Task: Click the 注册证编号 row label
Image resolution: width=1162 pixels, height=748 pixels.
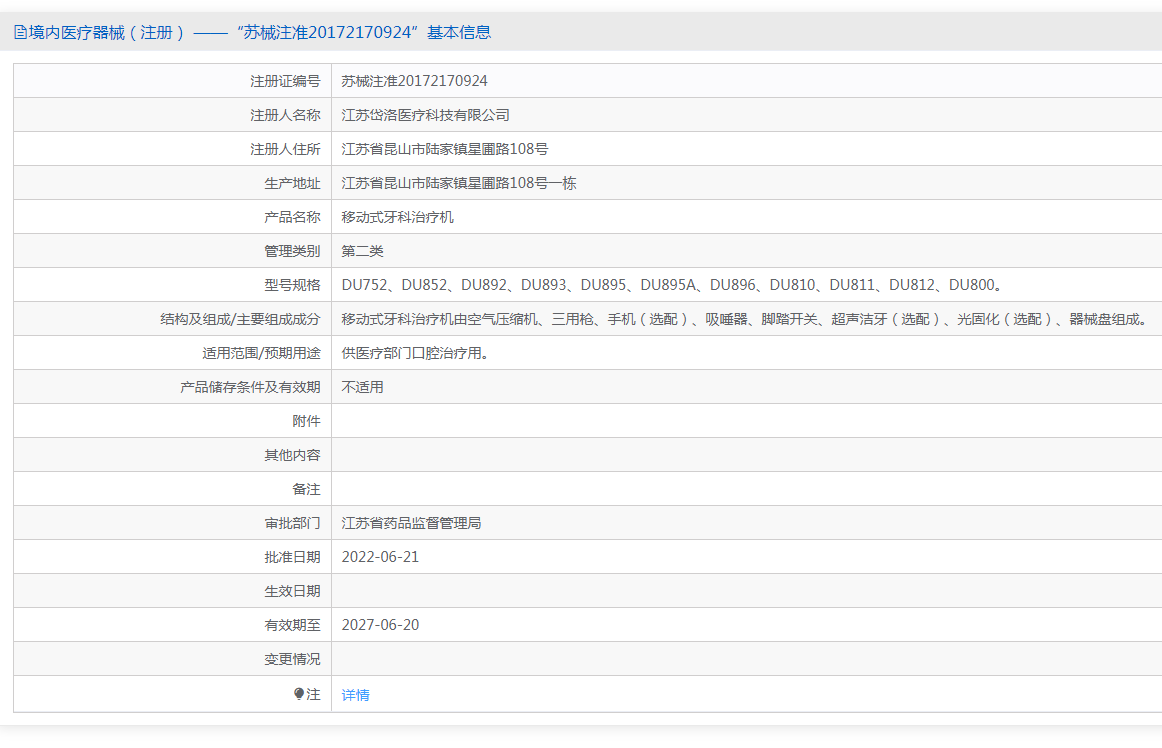Action: click(x=285, y=81)
